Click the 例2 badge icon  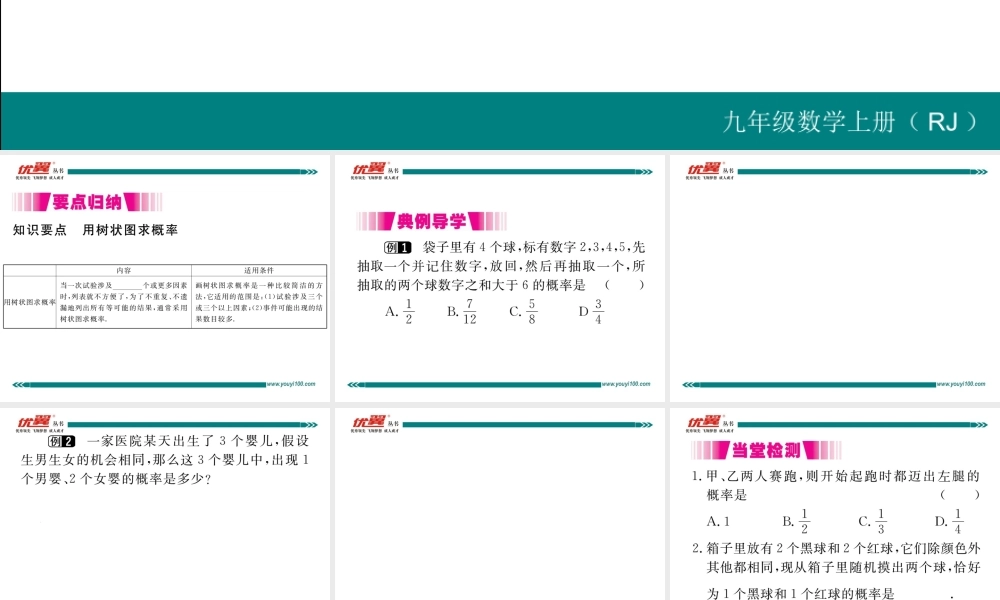(x=62, y=441)
